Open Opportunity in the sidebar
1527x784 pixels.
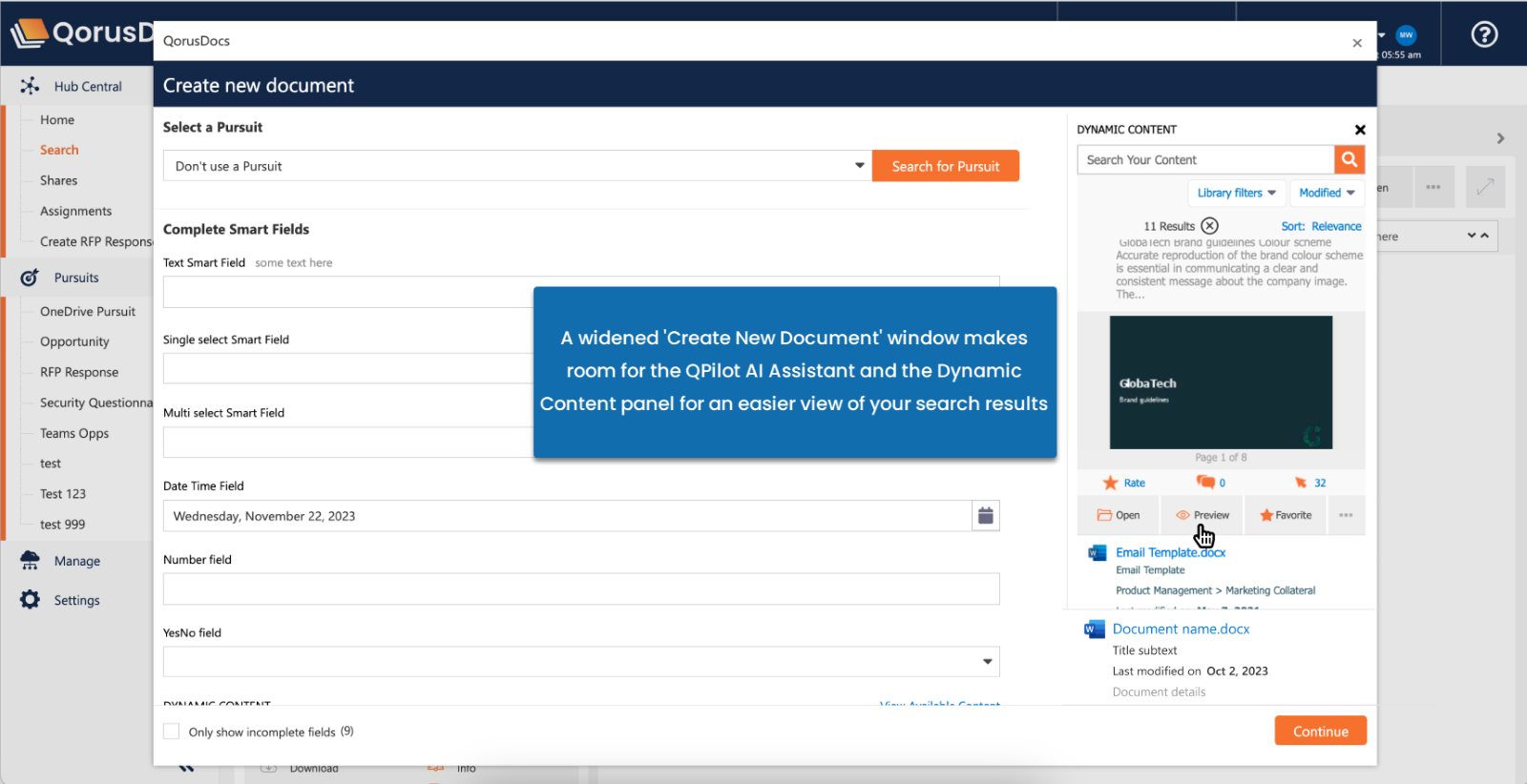coord(74,342)
